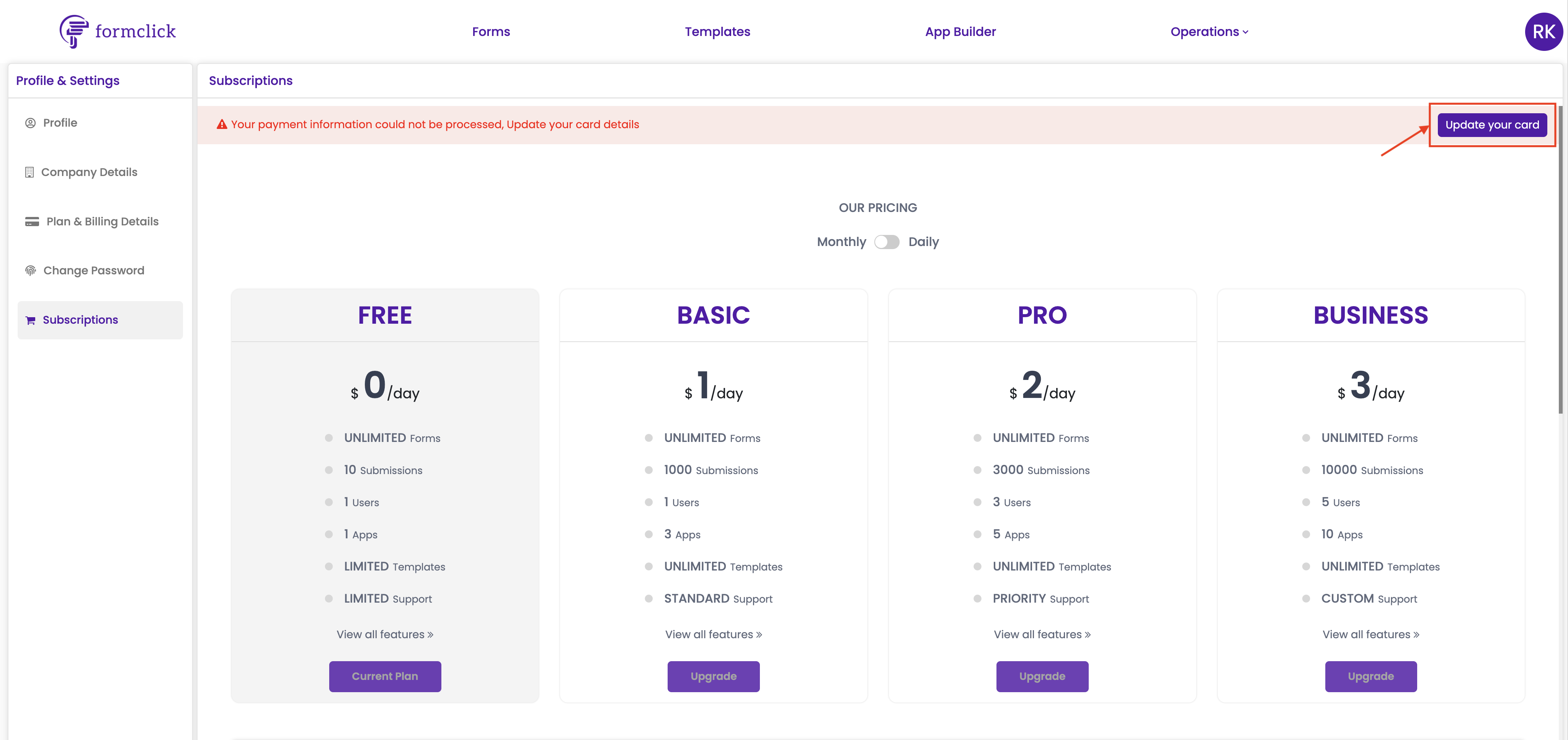Click the Company Details building icon
The image size is (1568, 740).
point(29,172)
